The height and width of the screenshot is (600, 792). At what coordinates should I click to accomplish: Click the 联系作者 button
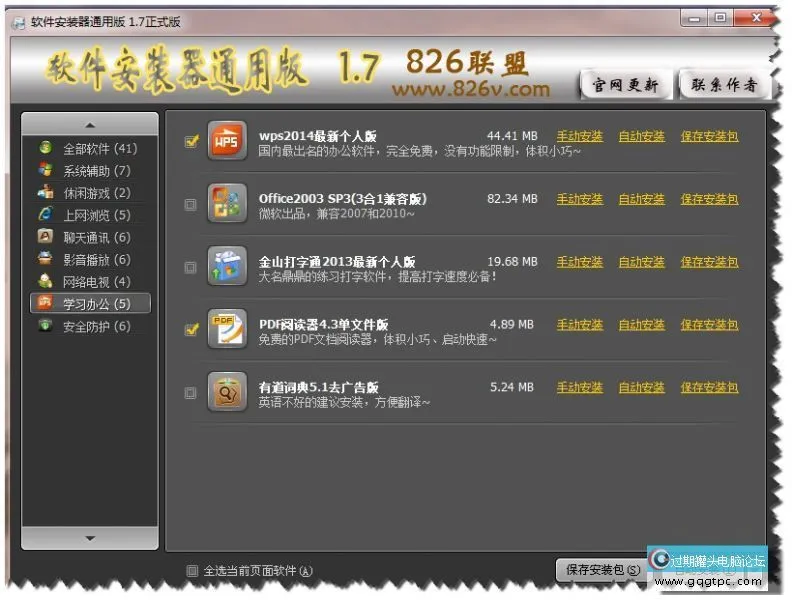tap(724, 84)
